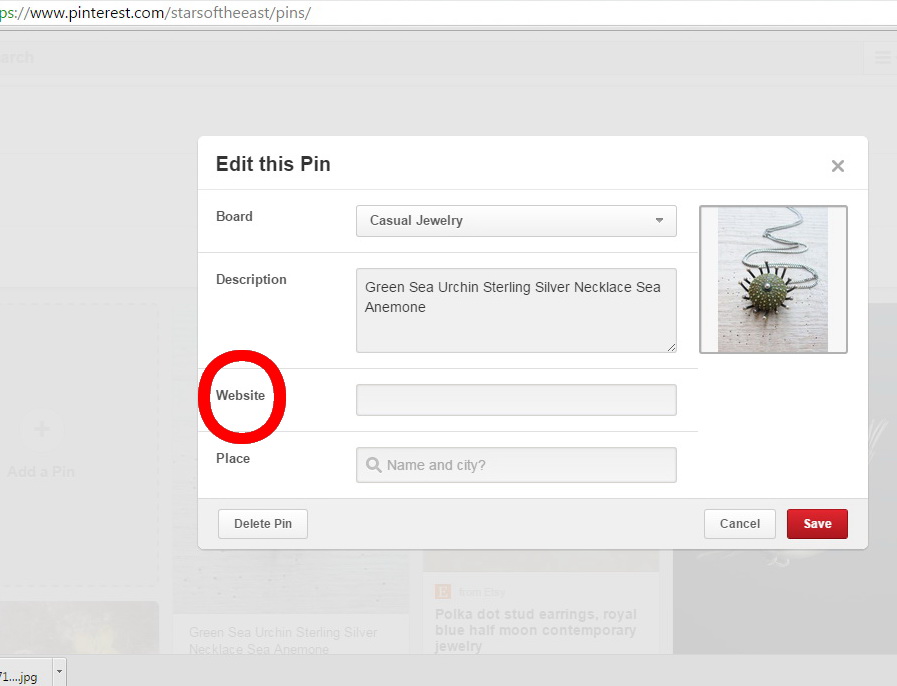Click the magnifying glass in the Place field
The image size is (897, 686).
click(x=372, y=464)
